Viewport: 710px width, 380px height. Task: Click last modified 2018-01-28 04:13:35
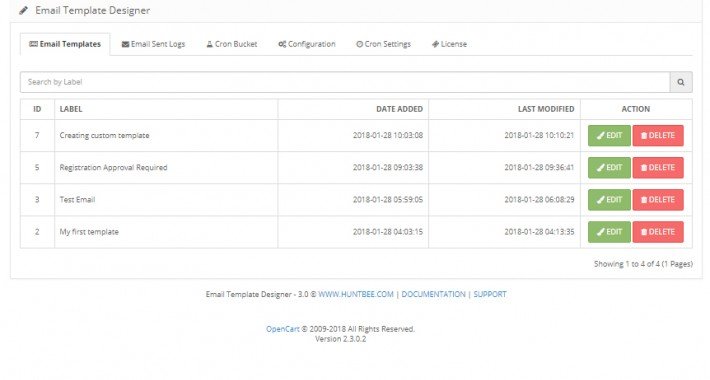(x=539, y=232)
